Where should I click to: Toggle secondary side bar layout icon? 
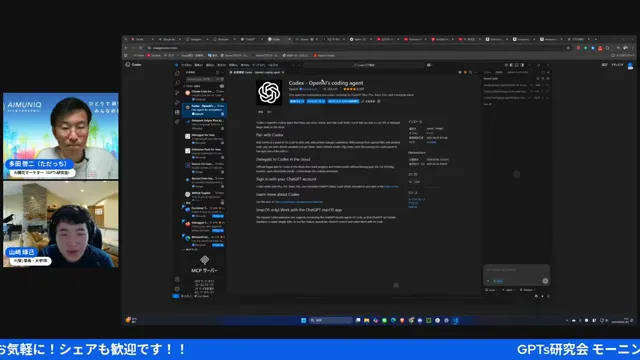[x=522, y=65]
